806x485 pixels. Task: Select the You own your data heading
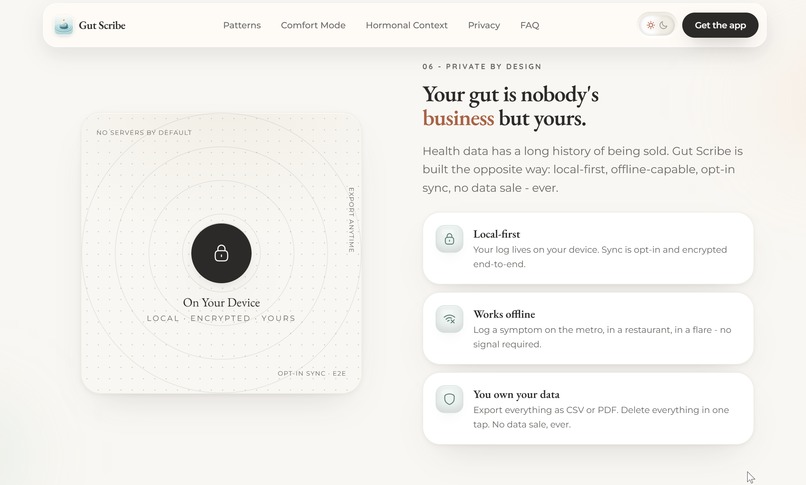pyautogui.click(x=517, y=394)
